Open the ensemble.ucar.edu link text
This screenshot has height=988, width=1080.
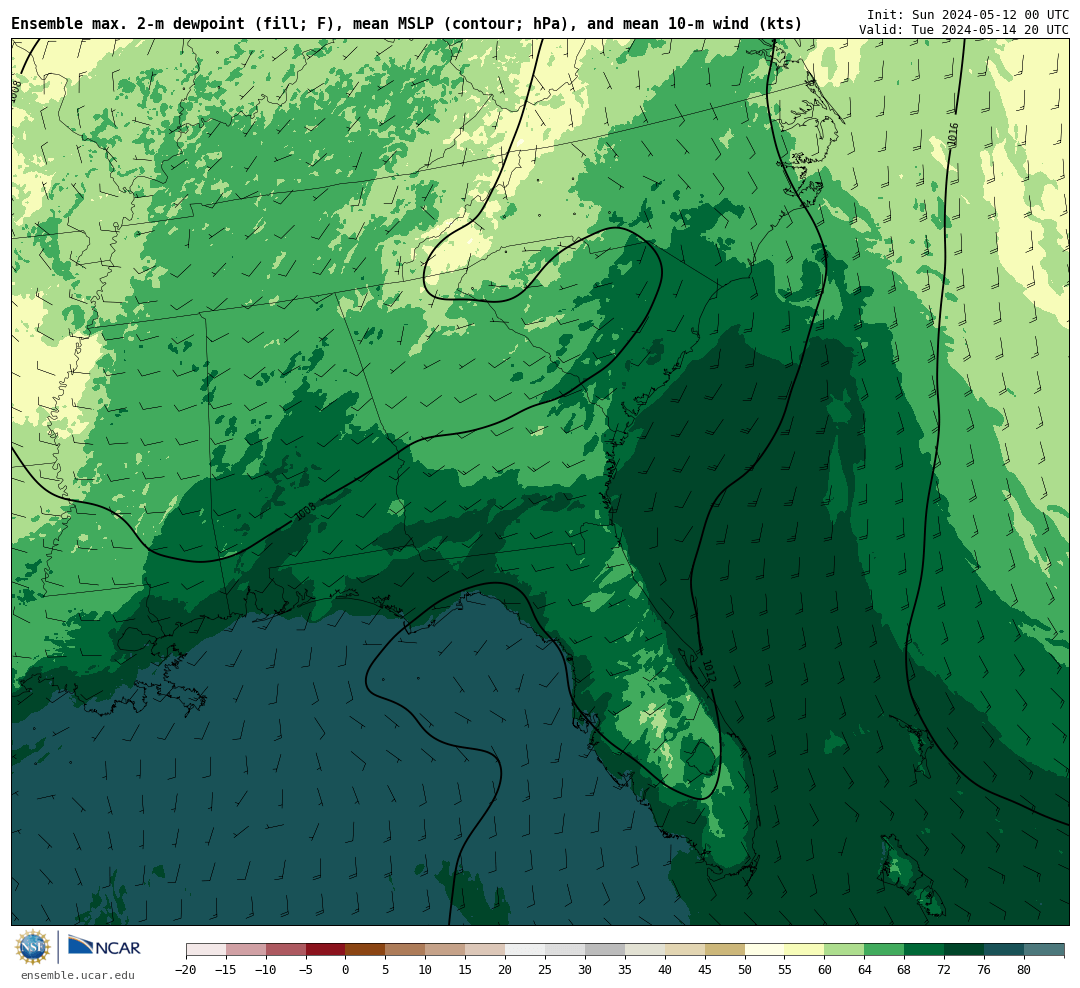point(78,975)
